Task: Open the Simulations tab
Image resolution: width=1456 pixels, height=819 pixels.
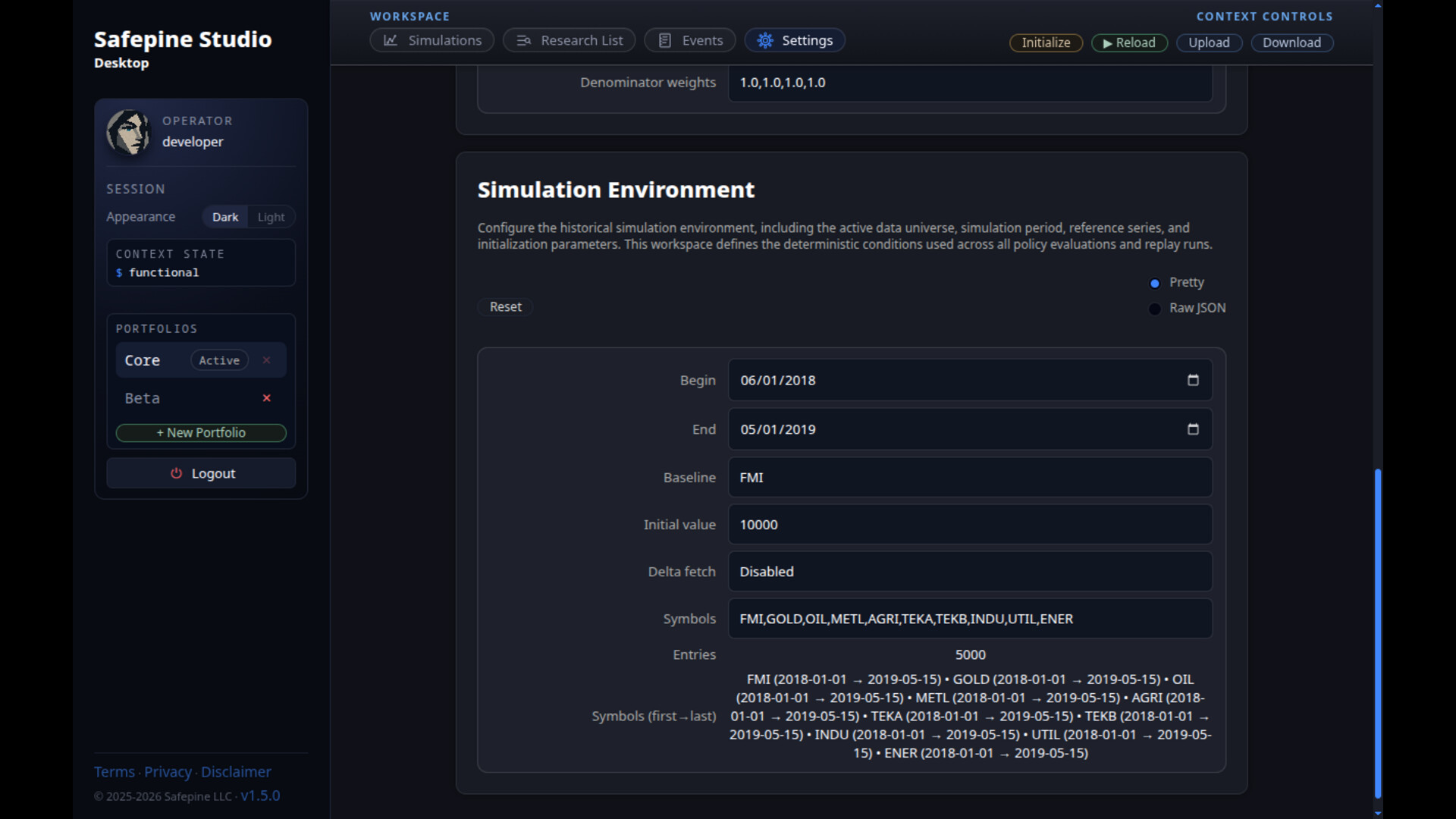Action: click(431, 40)
